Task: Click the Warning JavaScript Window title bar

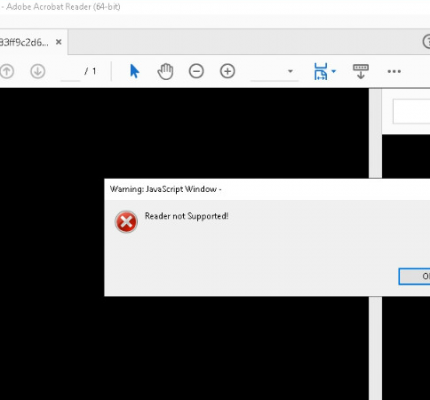Action: point(267,189)
